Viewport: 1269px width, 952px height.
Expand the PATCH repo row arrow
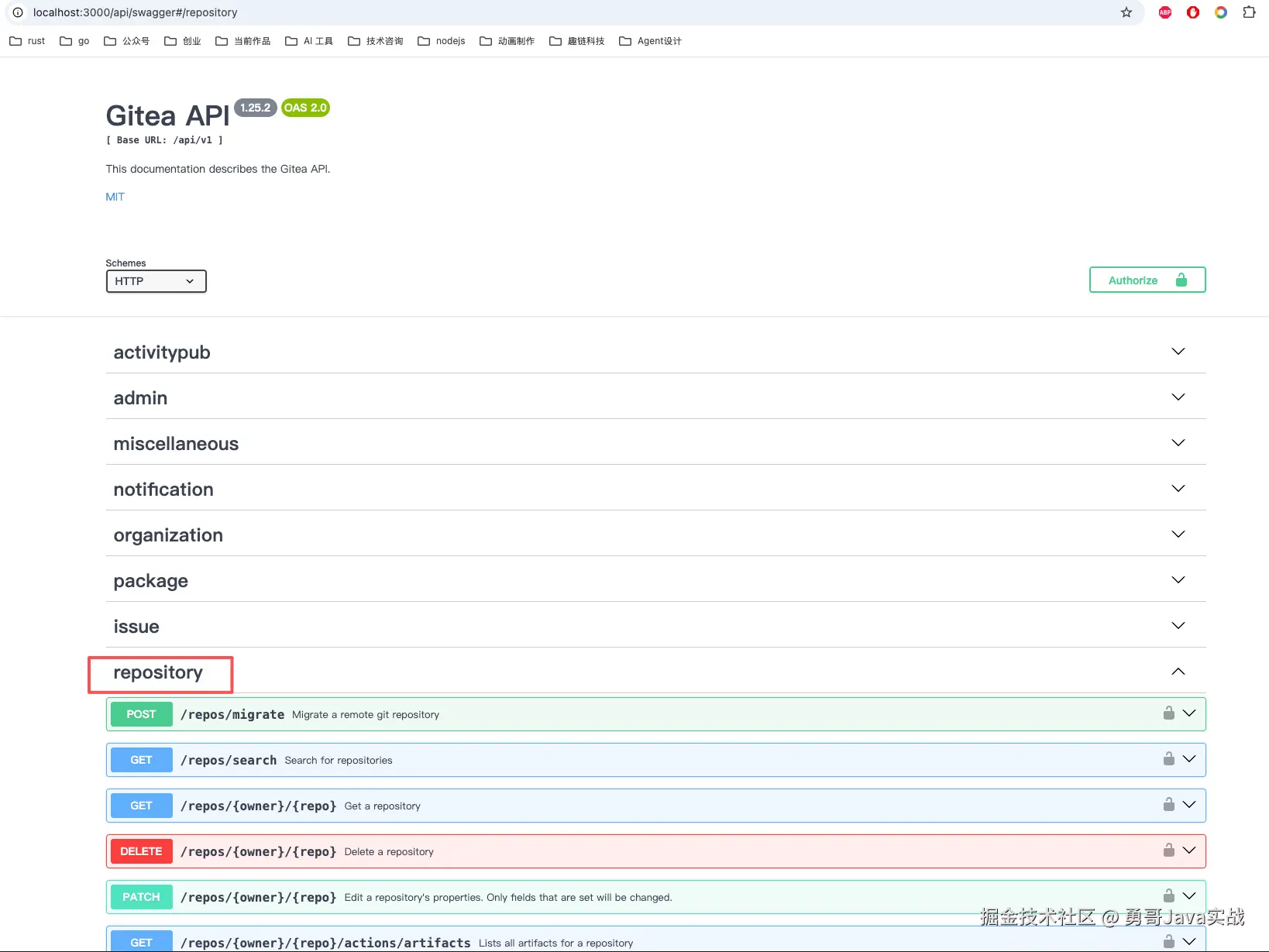(1189, 896)
